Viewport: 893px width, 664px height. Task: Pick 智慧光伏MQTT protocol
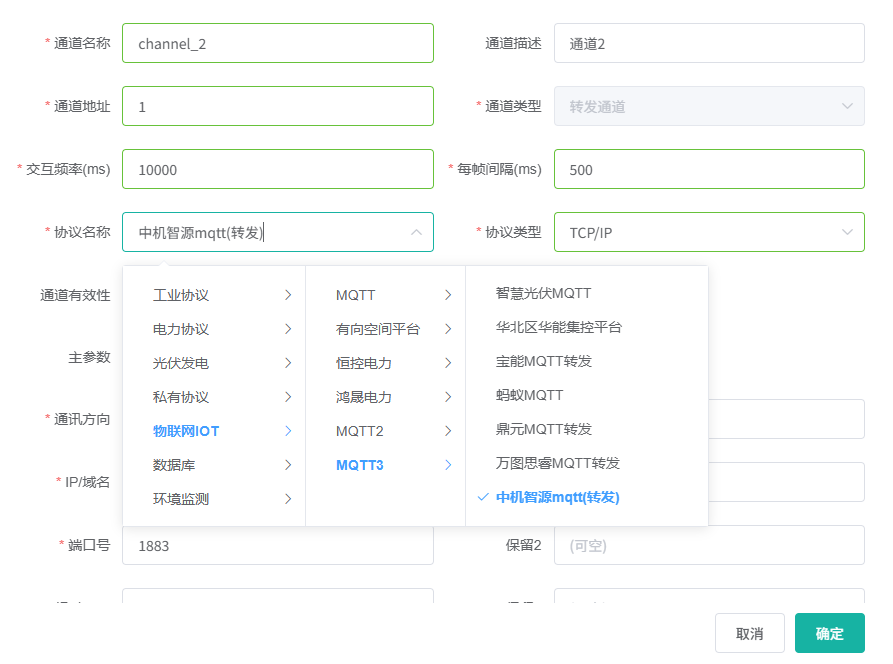click(544, 294)
